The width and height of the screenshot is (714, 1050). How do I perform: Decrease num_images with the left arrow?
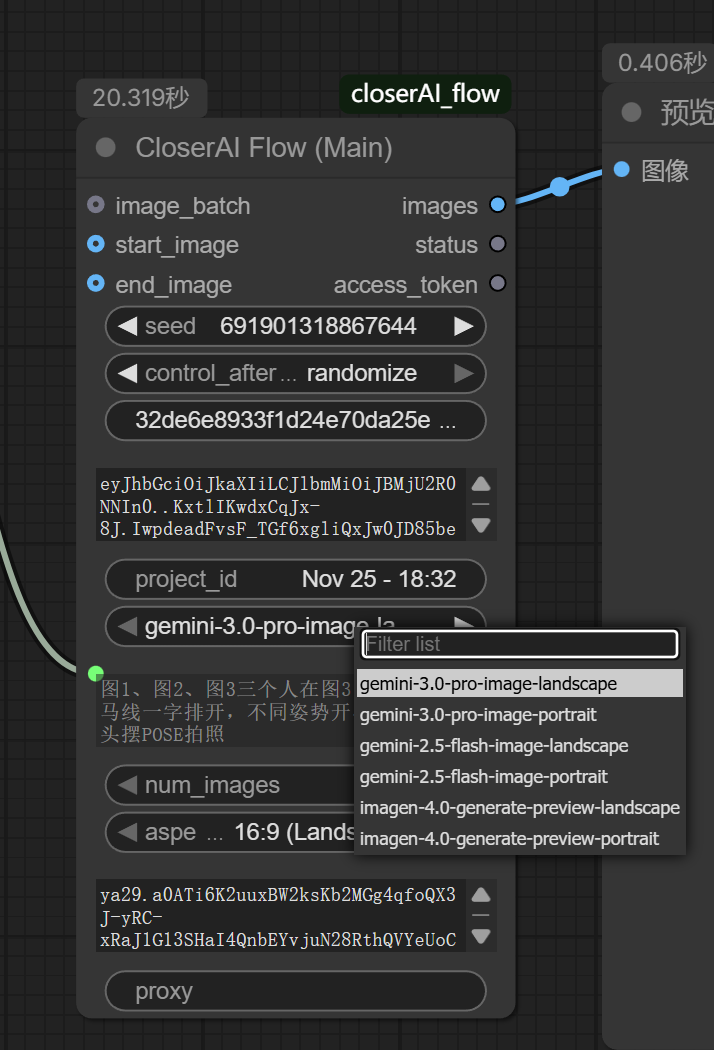point(127,786)
